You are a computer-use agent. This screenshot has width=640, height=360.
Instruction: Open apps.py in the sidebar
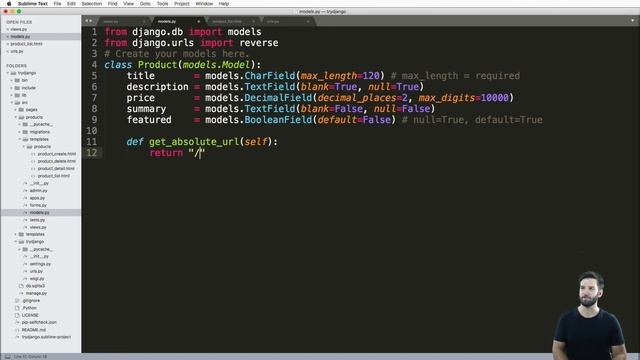37,198
